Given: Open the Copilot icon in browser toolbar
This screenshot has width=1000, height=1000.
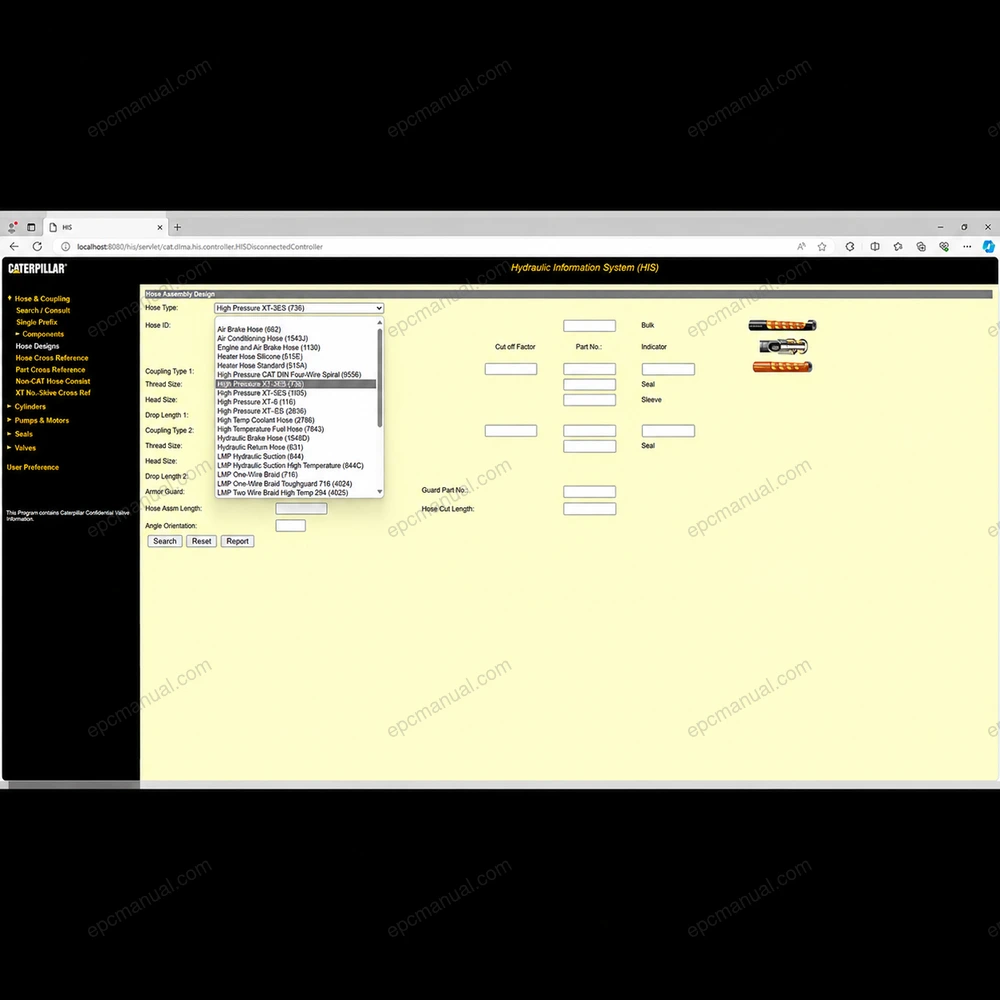Looking at the screenshot, I should tap(989, 247).
